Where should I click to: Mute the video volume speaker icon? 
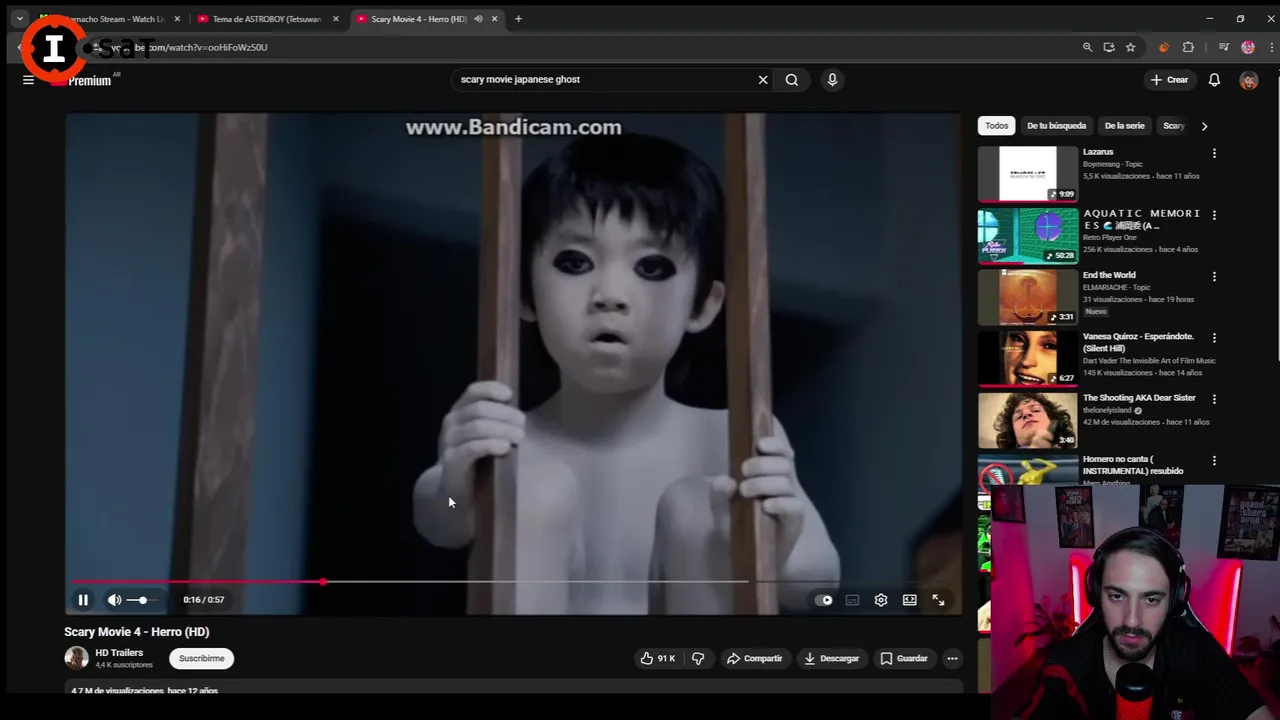coord(114,600)
